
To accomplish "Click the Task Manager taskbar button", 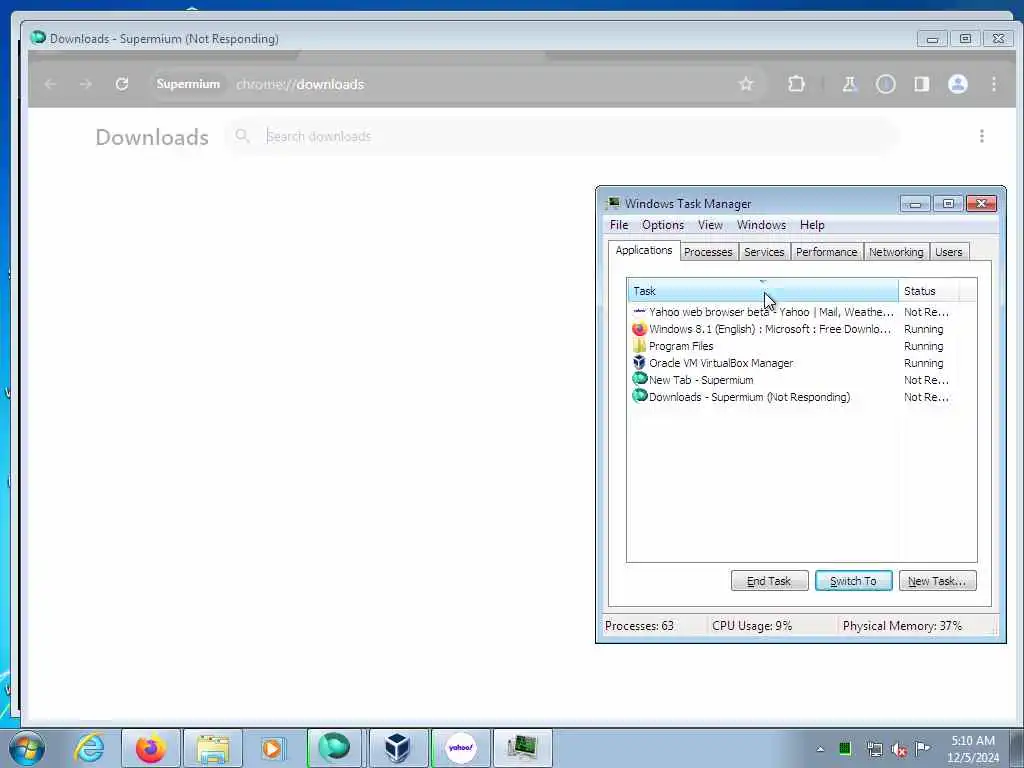I will pos(522,748).
